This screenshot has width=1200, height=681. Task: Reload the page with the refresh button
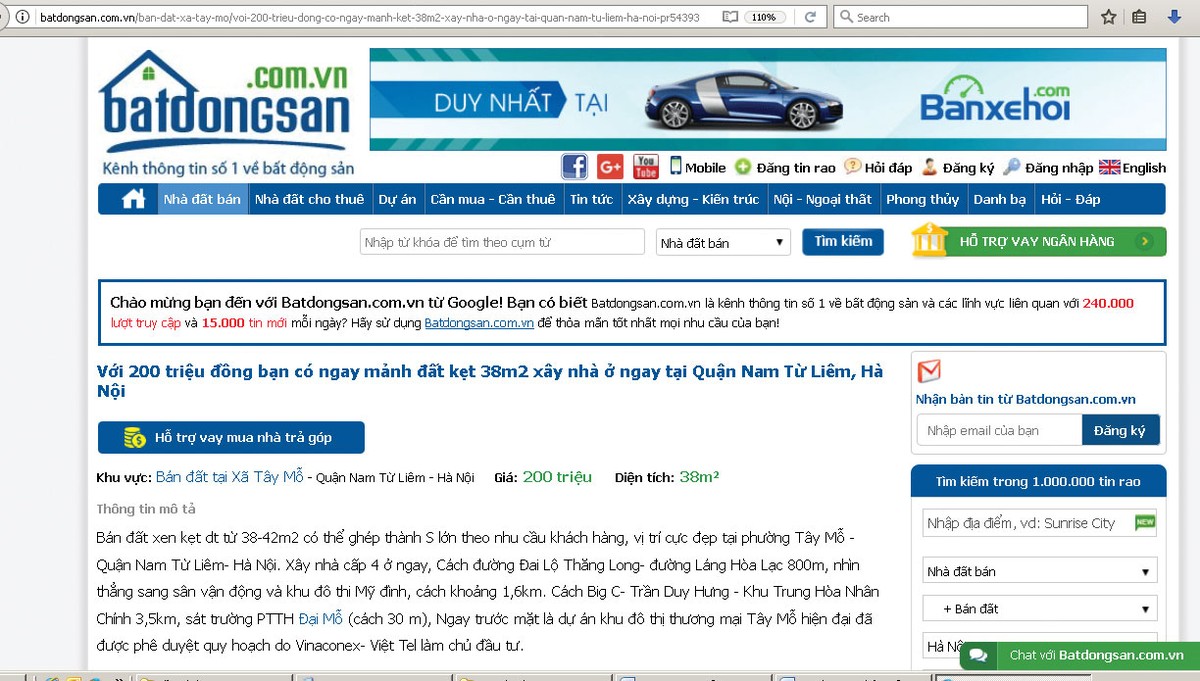pyautogui.click(x=811, y=17)
